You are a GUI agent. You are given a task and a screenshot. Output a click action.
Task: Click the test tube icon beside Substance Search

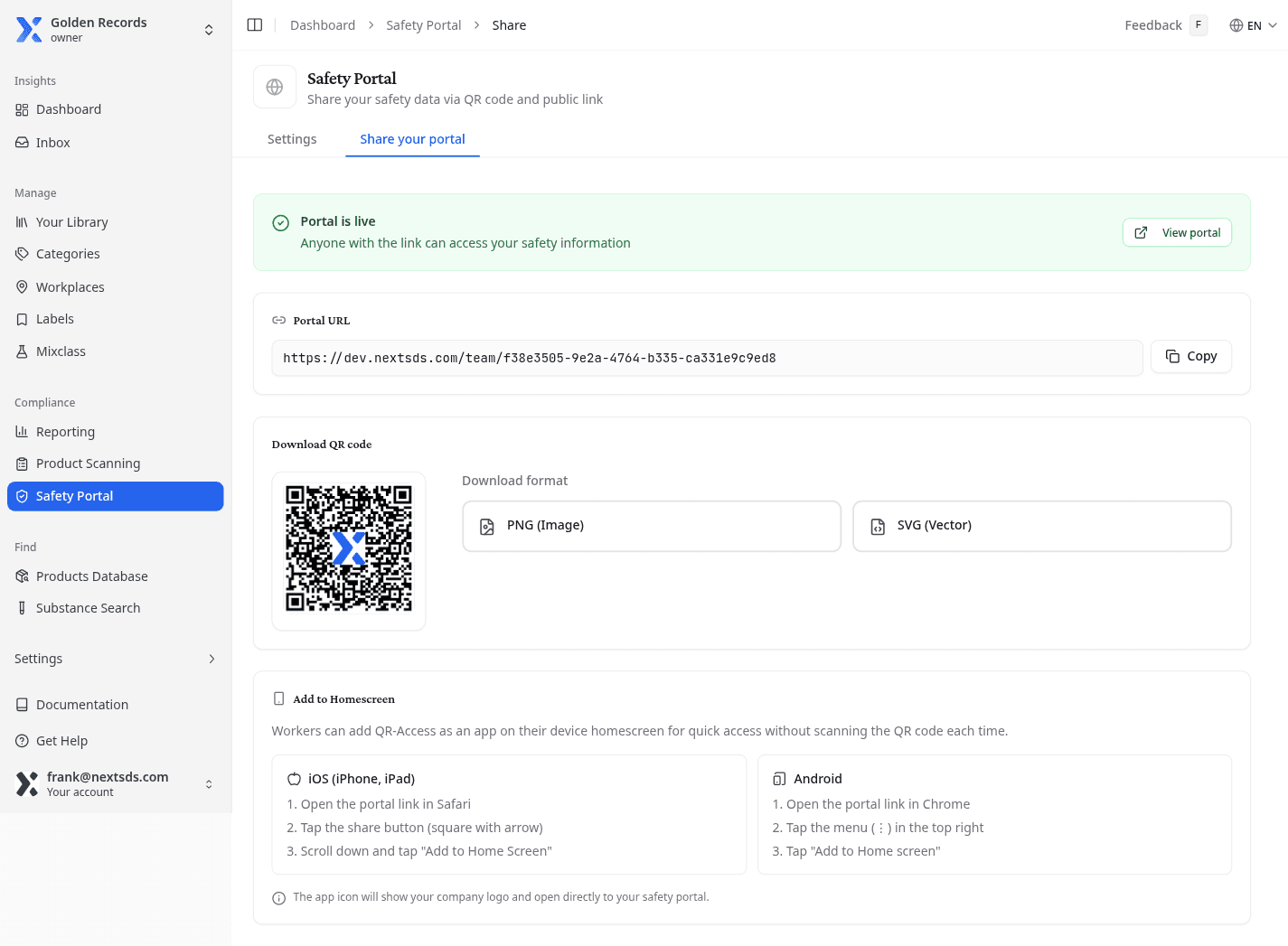tap(22, 608)
